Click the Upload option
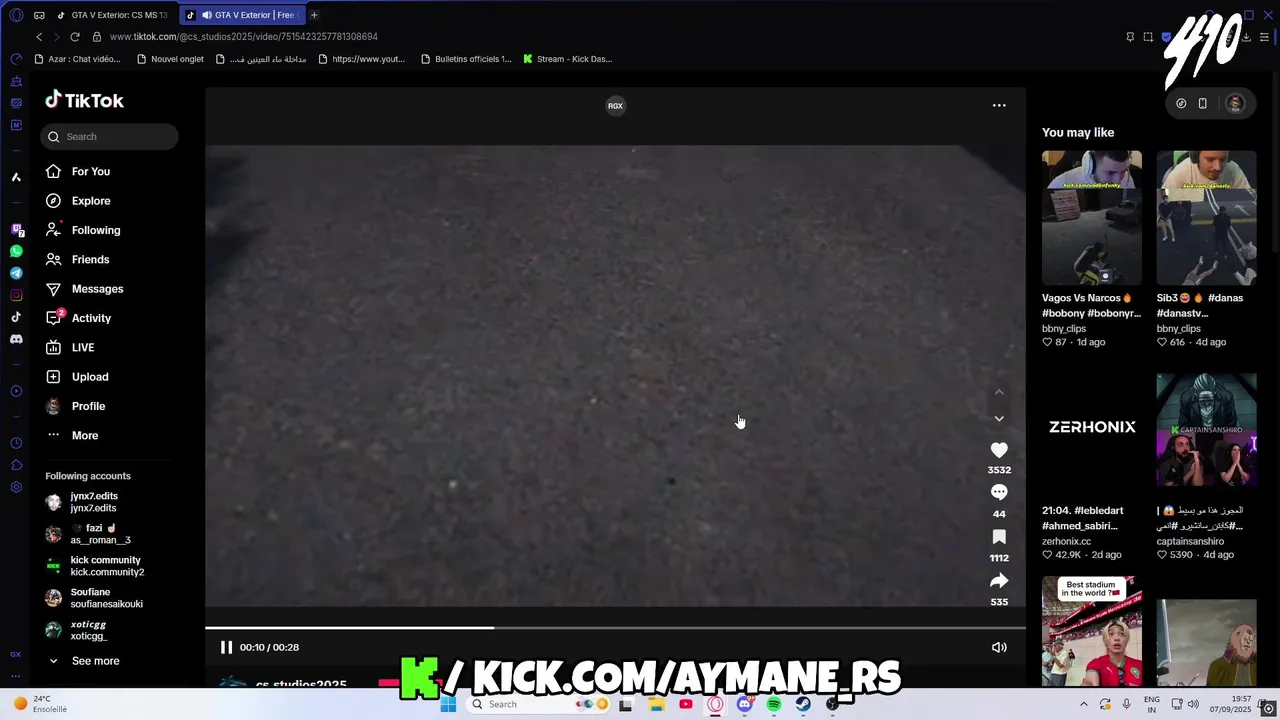This screenshot has height=720, width=1280. (x=77, y=377)
